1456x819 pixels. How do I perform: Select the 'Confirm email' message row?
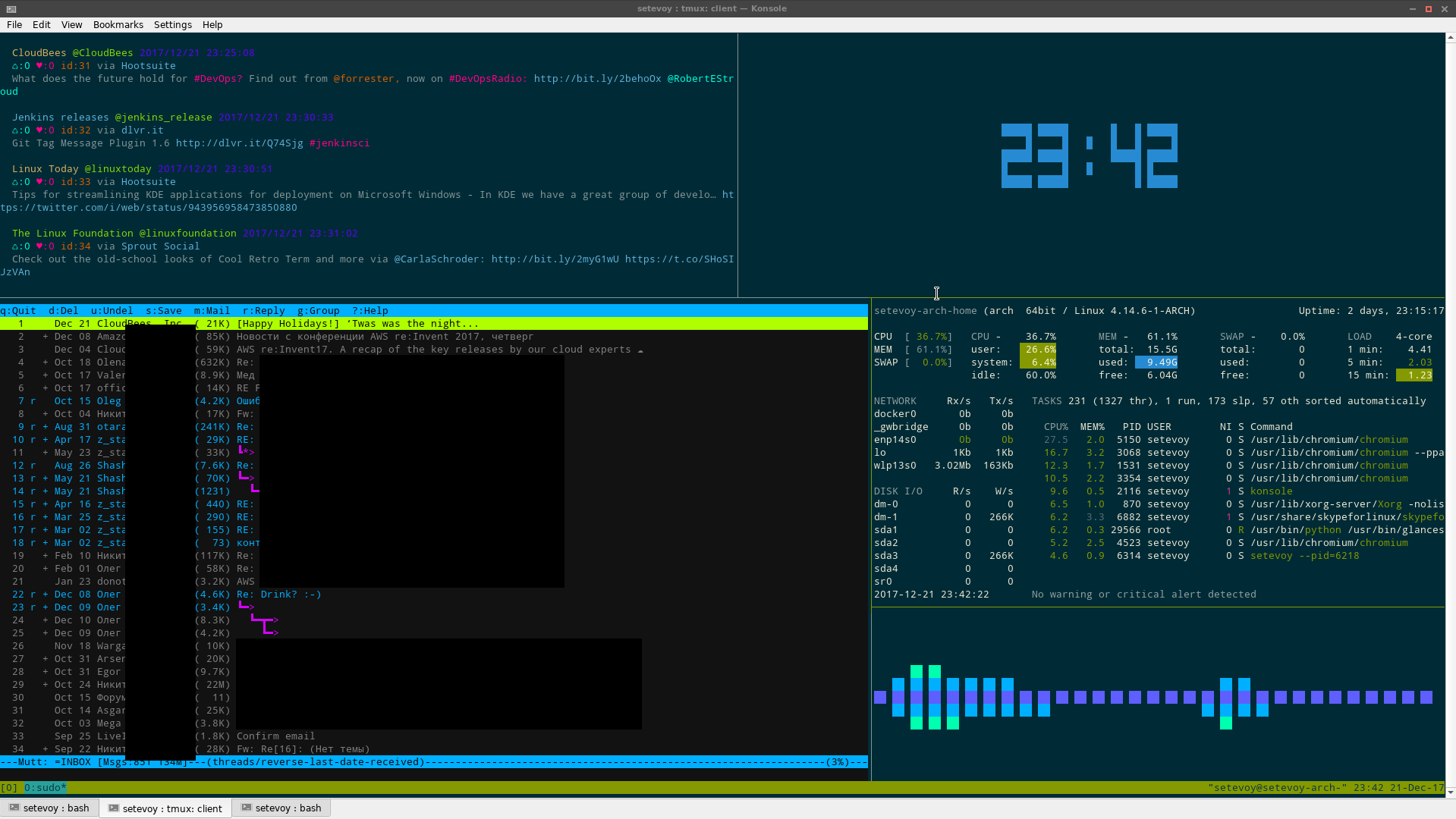[x=434, y=736]
